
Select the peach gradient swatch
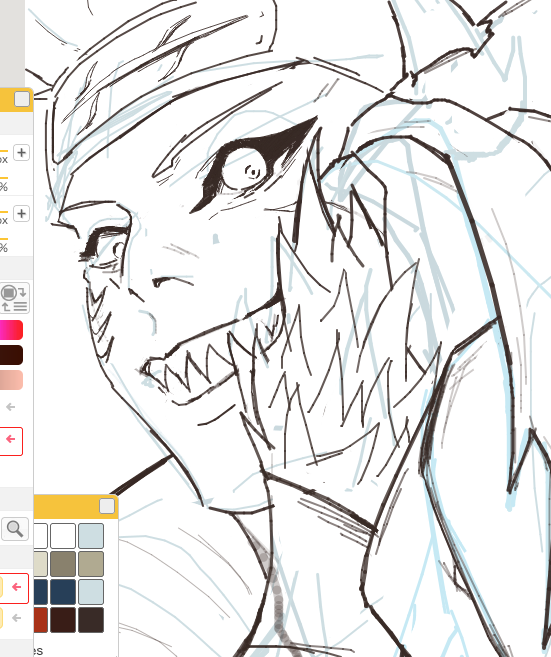click(x=11, y=380)
